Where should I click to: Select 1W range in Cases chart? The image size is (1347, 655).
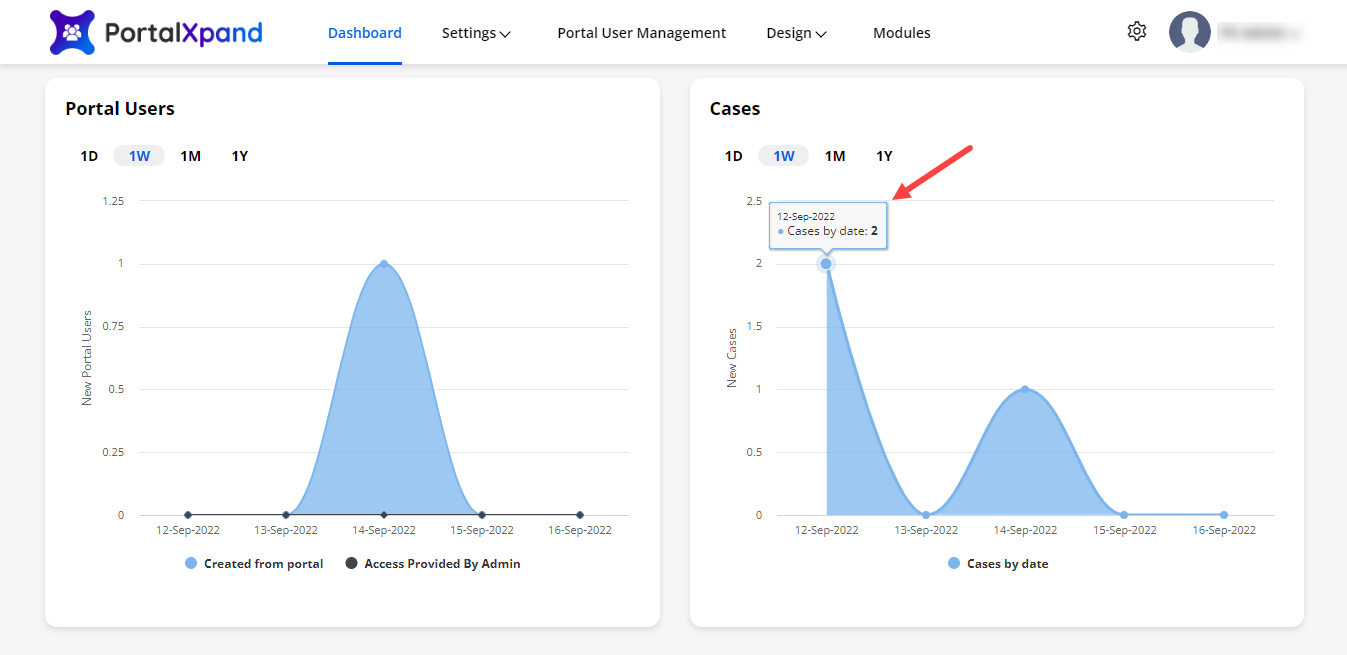pyautogui.click(x=784, y=156)
